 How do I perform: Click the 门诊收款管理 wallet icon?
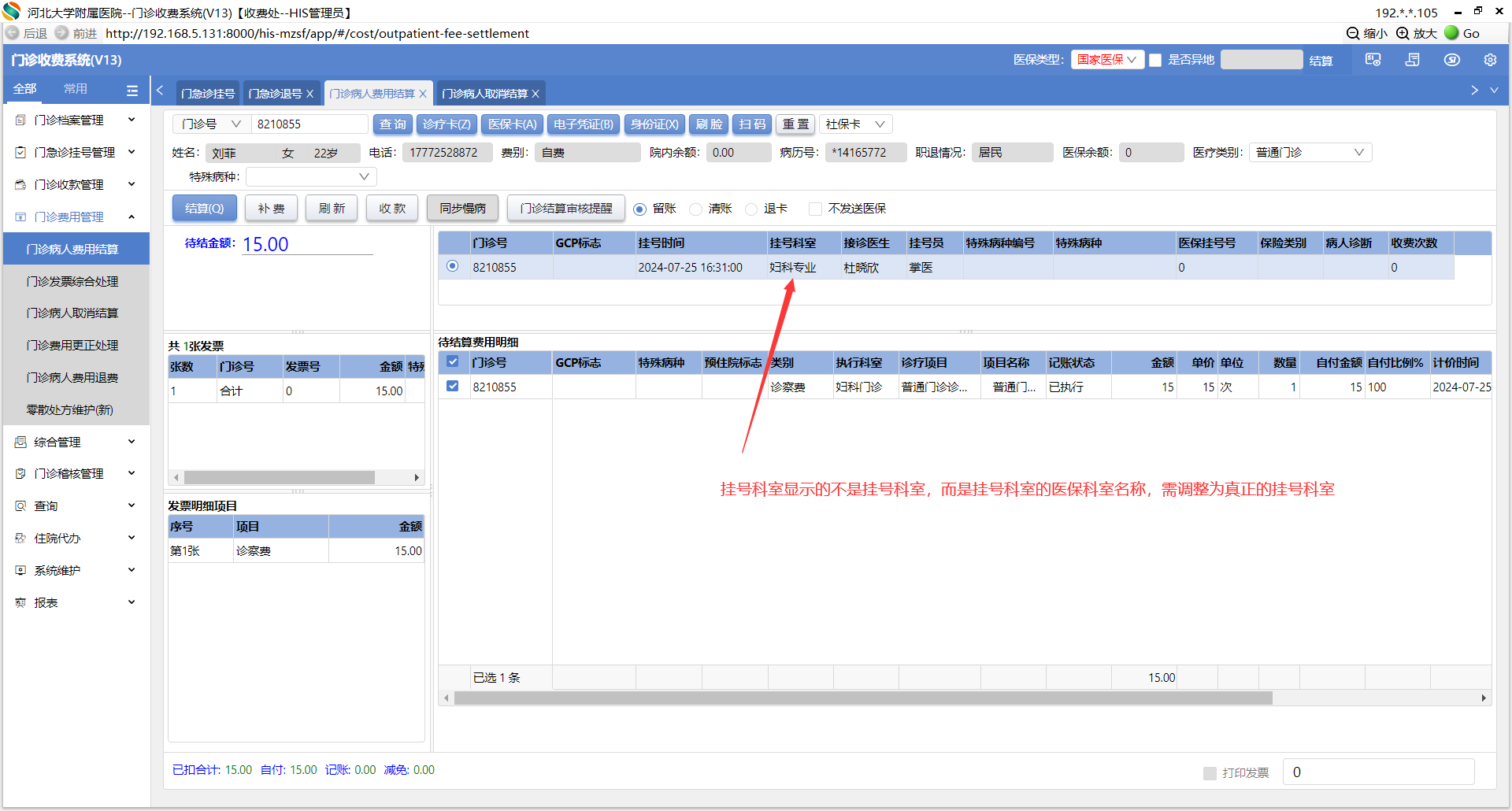(x=20, y=185)
